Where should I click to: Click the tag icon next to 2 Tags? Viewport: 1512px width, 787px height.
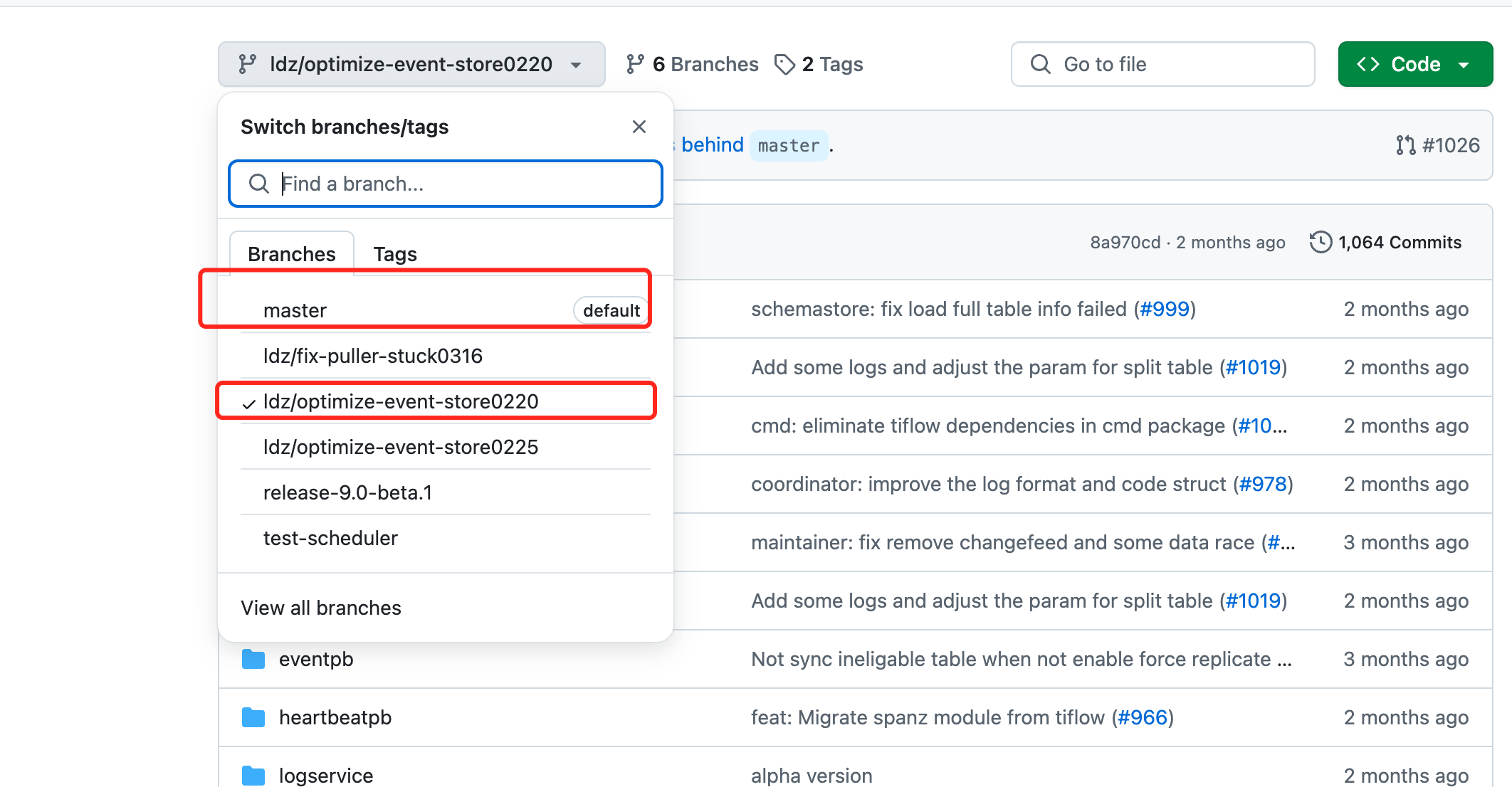(784, 64)
